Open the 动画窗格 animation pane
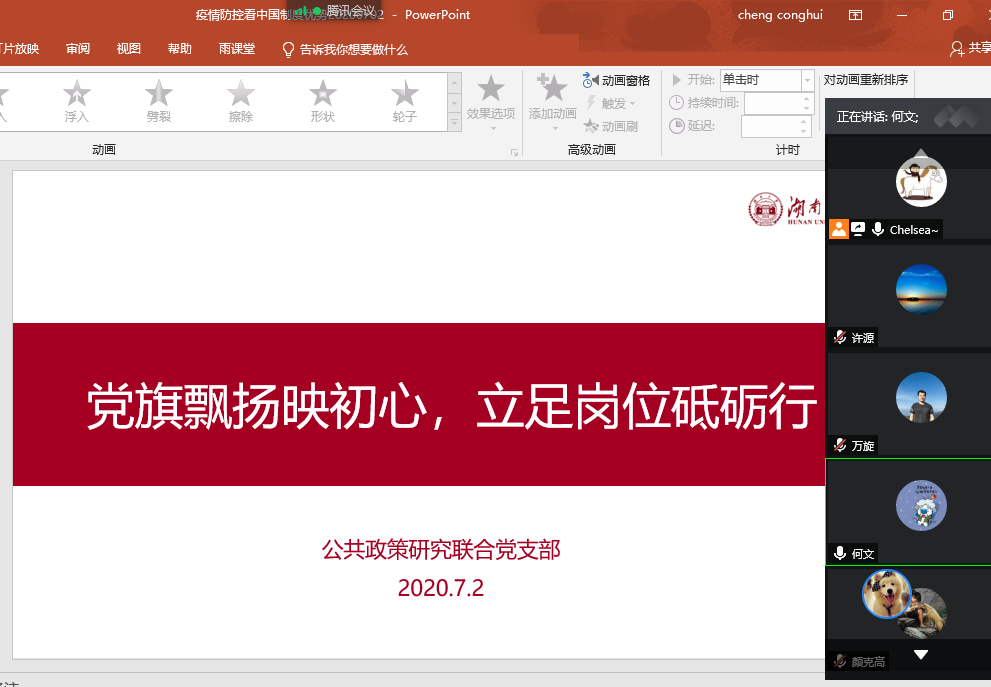The height and width of the screenshot is (687, 991). tap(617, 80)
